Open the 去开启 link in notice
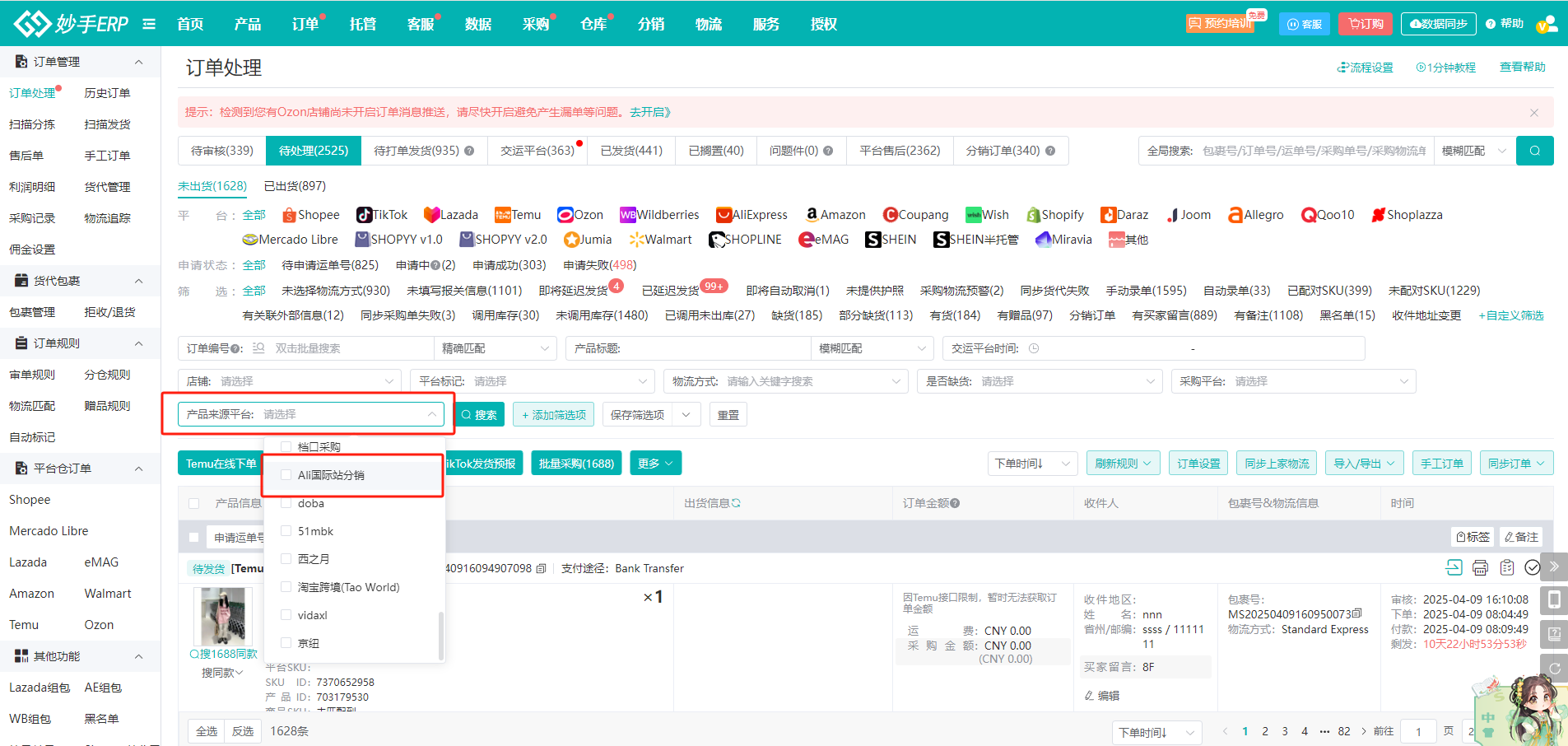This screenshot has height=746, width=1568. point(650,112)
